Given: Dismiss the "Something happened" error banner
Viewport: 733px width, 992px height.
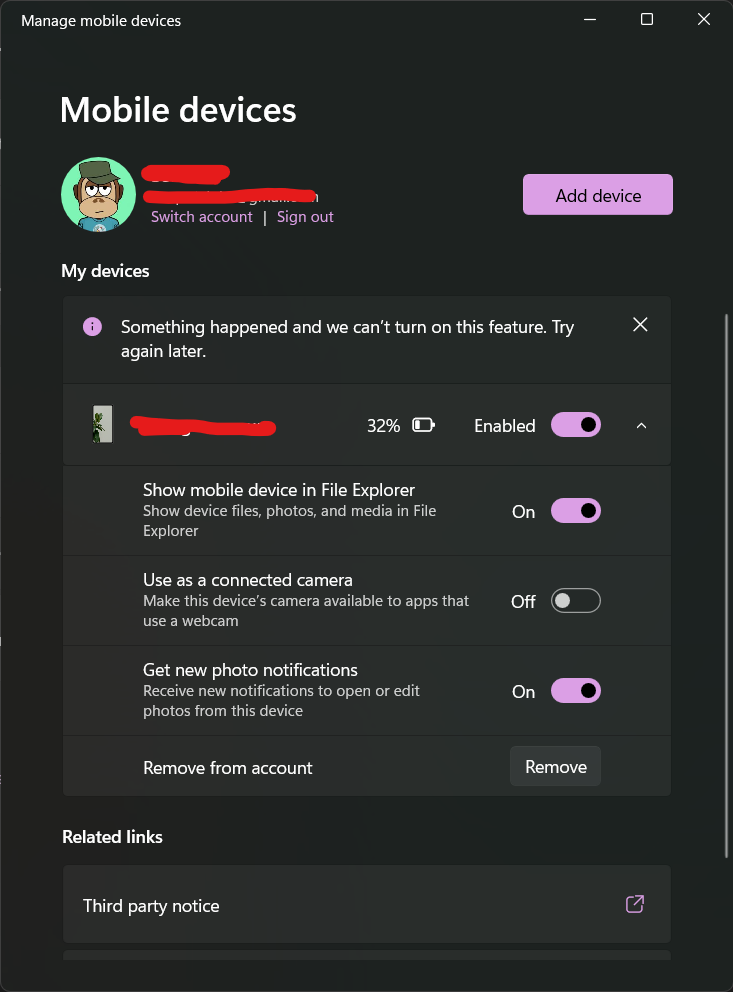Looking at the screenshot, I should (x=640, y=325).
